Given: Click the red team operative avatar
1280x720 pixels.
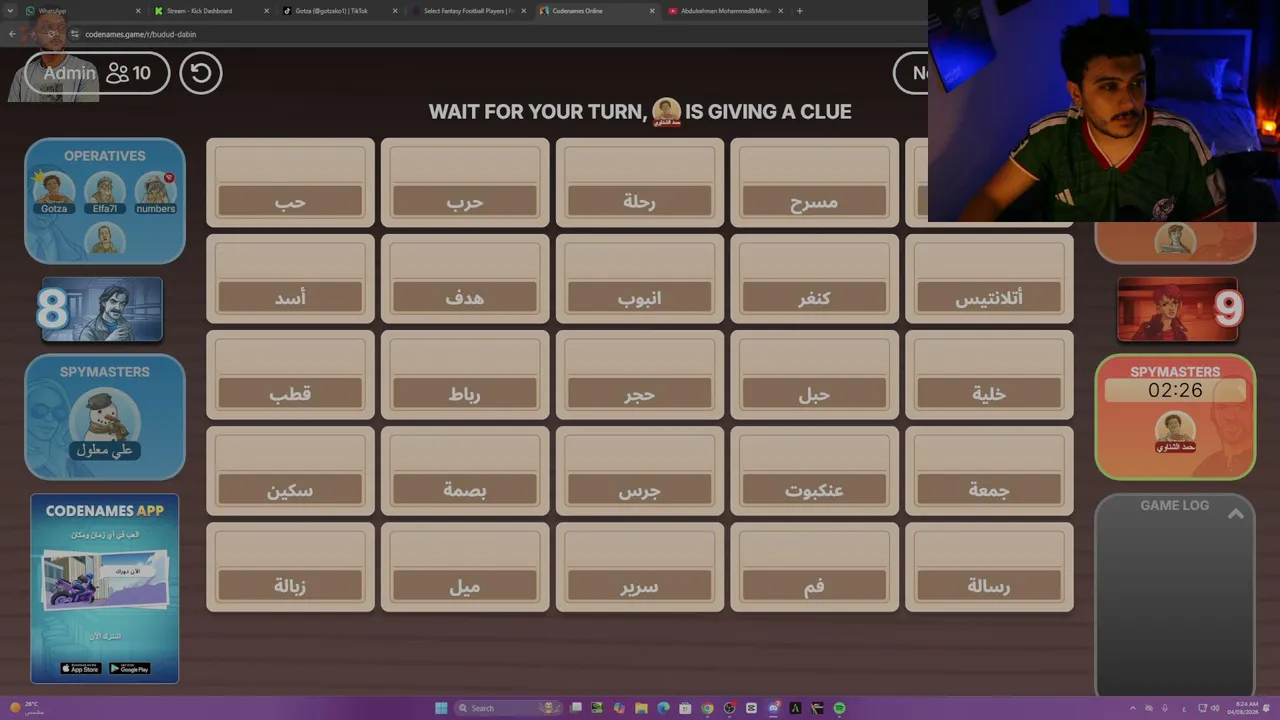Looking at the screenshot, I should 1175,239.
